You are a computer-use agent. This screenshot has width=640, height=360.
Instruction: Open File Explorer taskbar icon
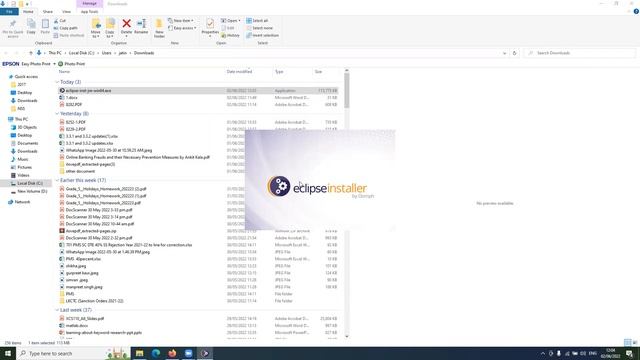[140, 353]
